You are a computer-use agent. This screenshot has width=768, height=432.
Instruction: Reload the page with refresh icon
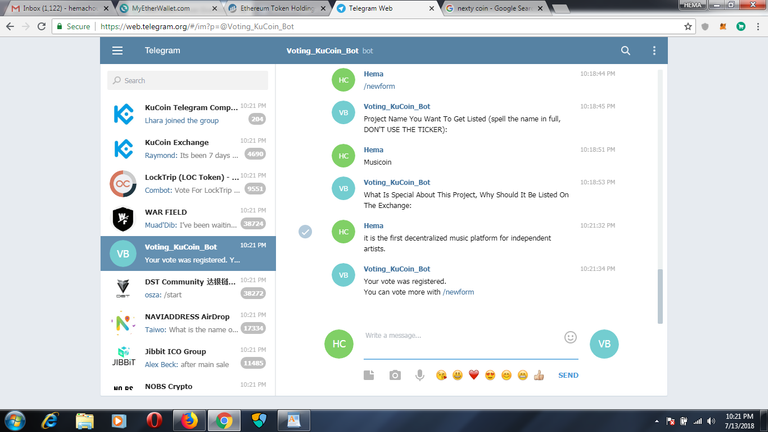41,26
